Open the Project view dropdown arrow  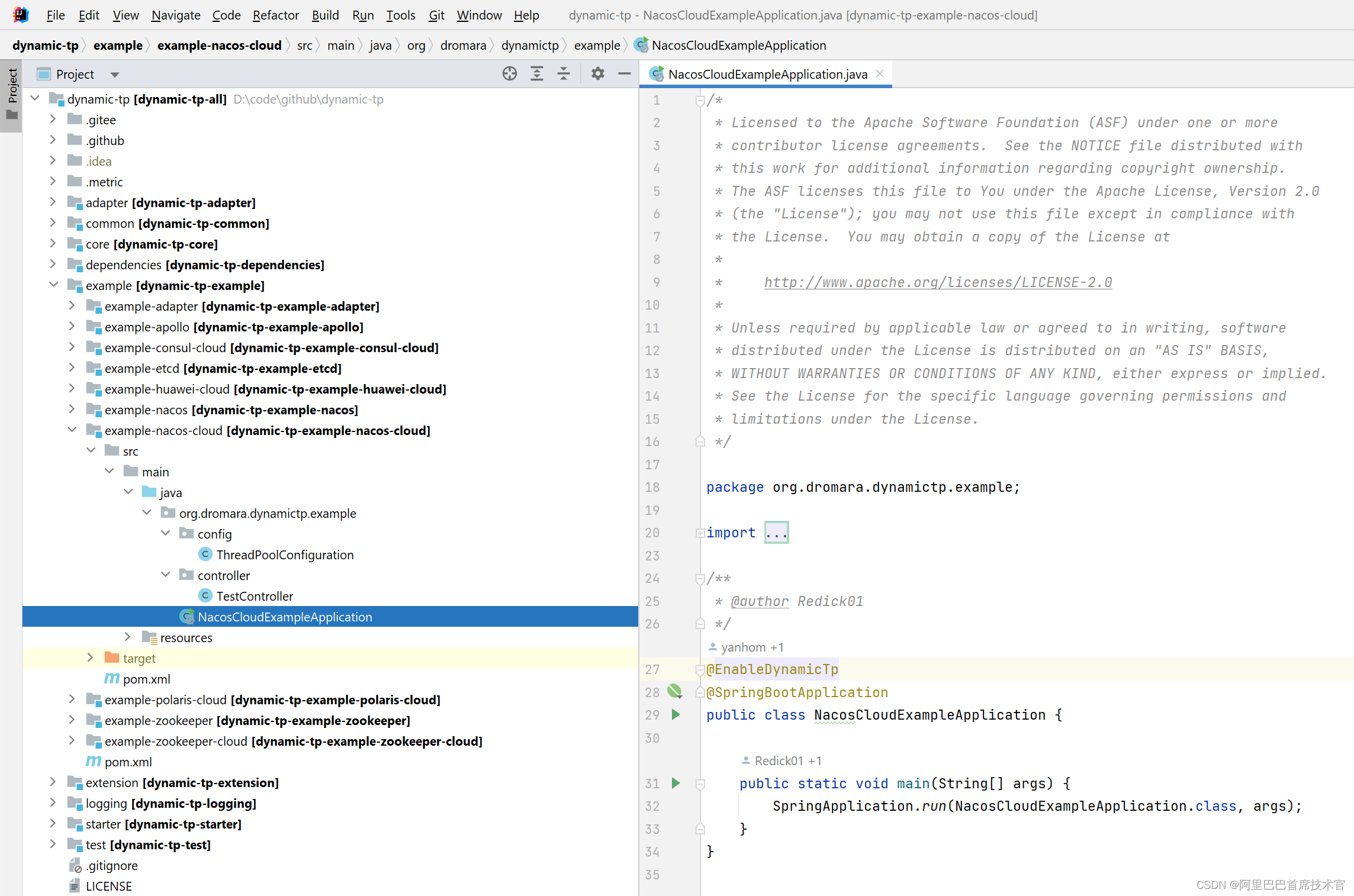pos(115,75)
